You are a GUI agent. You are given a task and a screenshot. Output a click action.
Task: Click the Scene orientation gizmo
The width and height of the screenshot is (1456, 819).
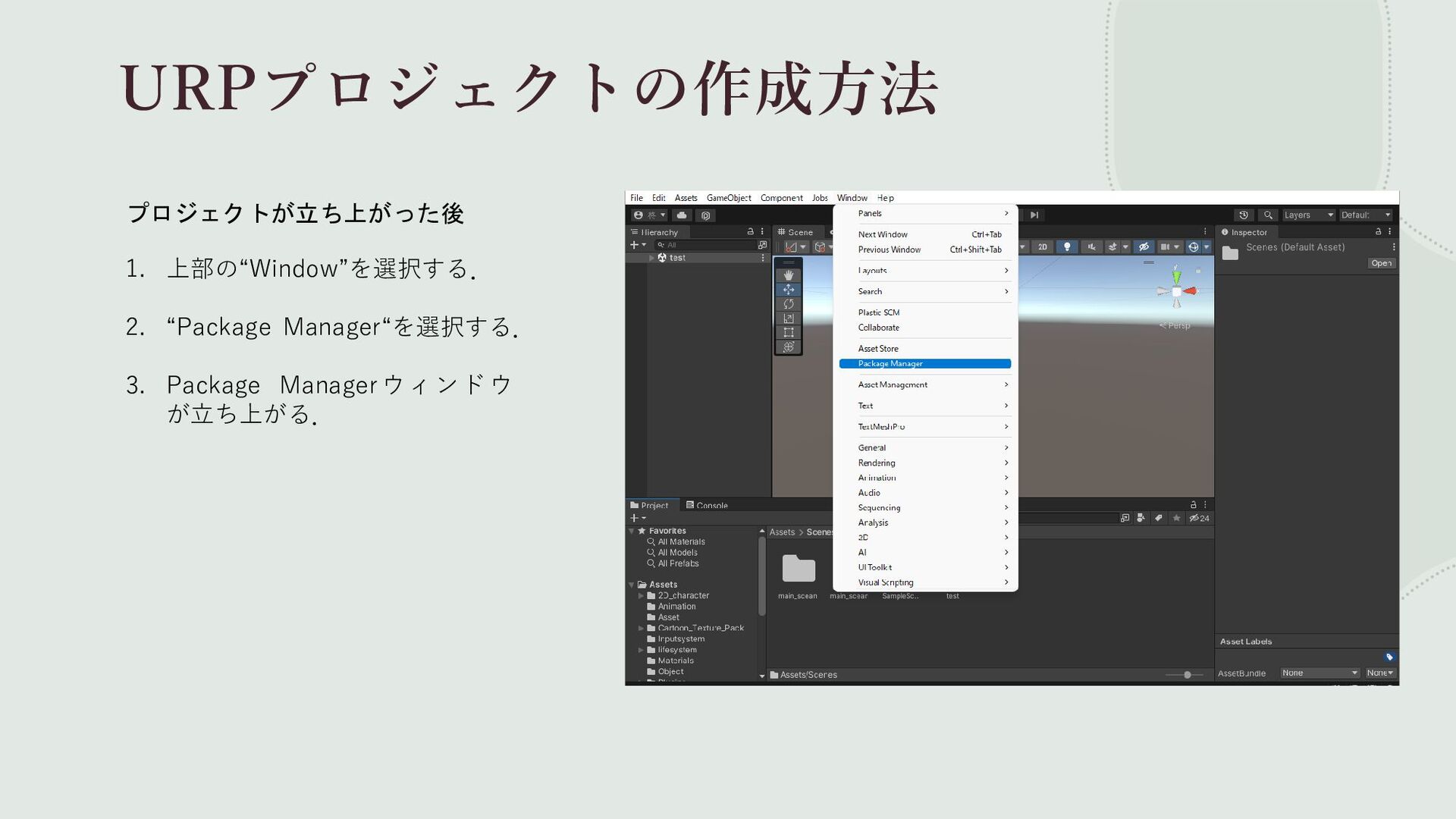point(1176,290)
